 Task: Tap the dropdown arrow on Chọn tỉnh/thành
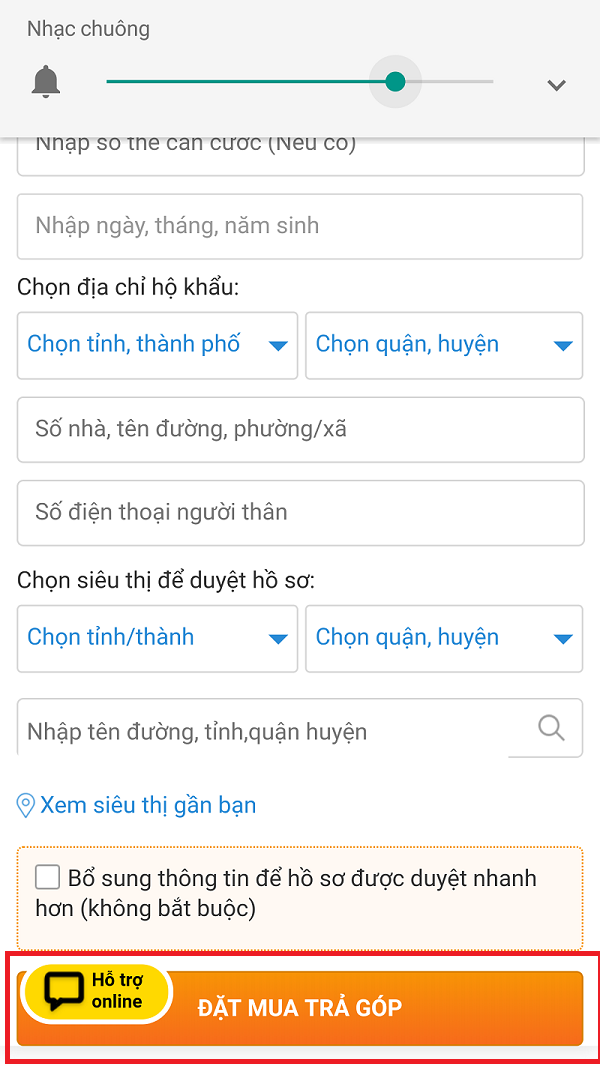click(278, 638)
